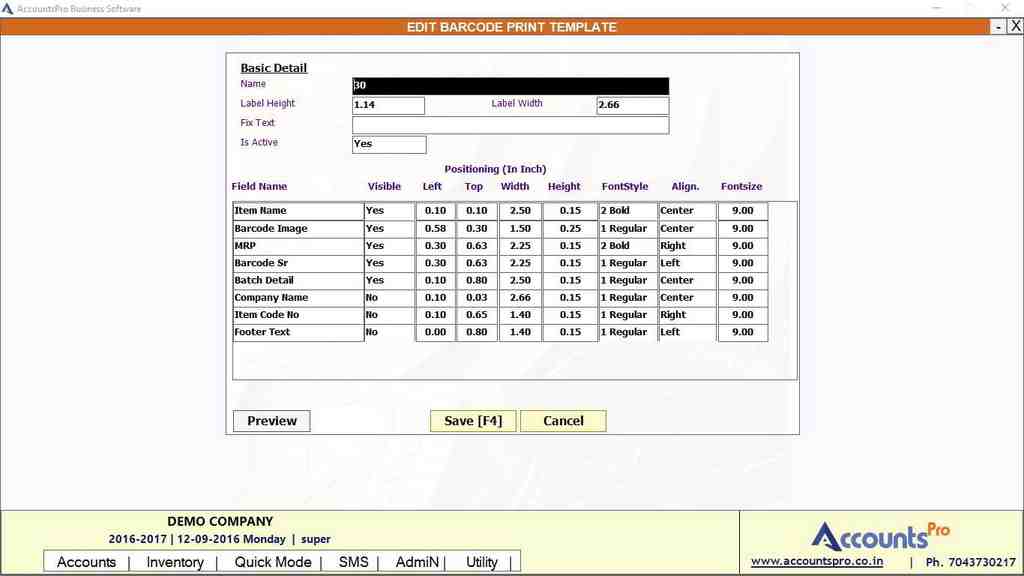Screen dimensions: 1024x576
Task: Open the Accounts menu
Action: pyautogui.click(x=86, y=562)
